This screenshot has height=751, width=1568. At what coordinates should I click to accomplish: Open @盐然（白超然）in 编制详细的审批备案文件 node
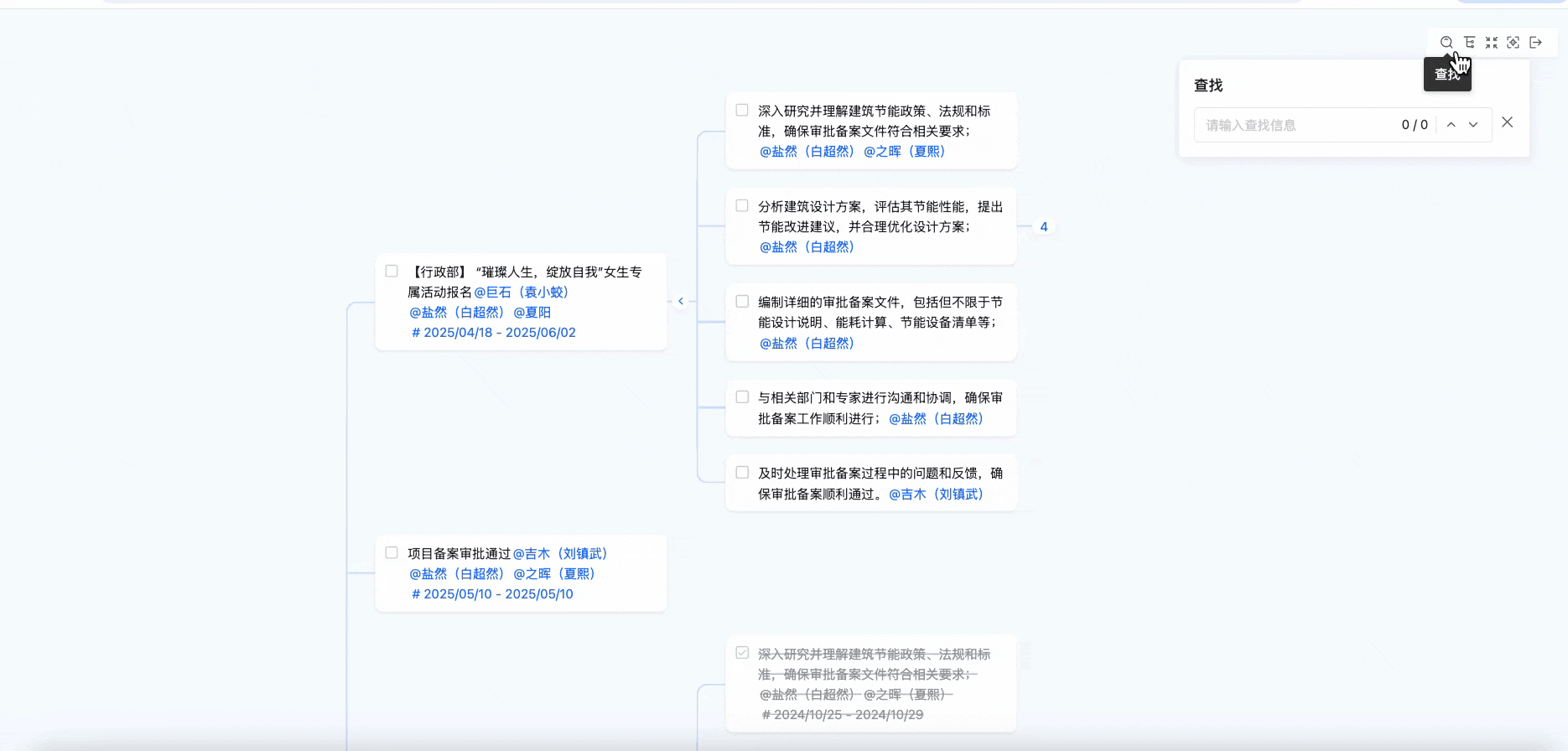(x=807, y=343)
